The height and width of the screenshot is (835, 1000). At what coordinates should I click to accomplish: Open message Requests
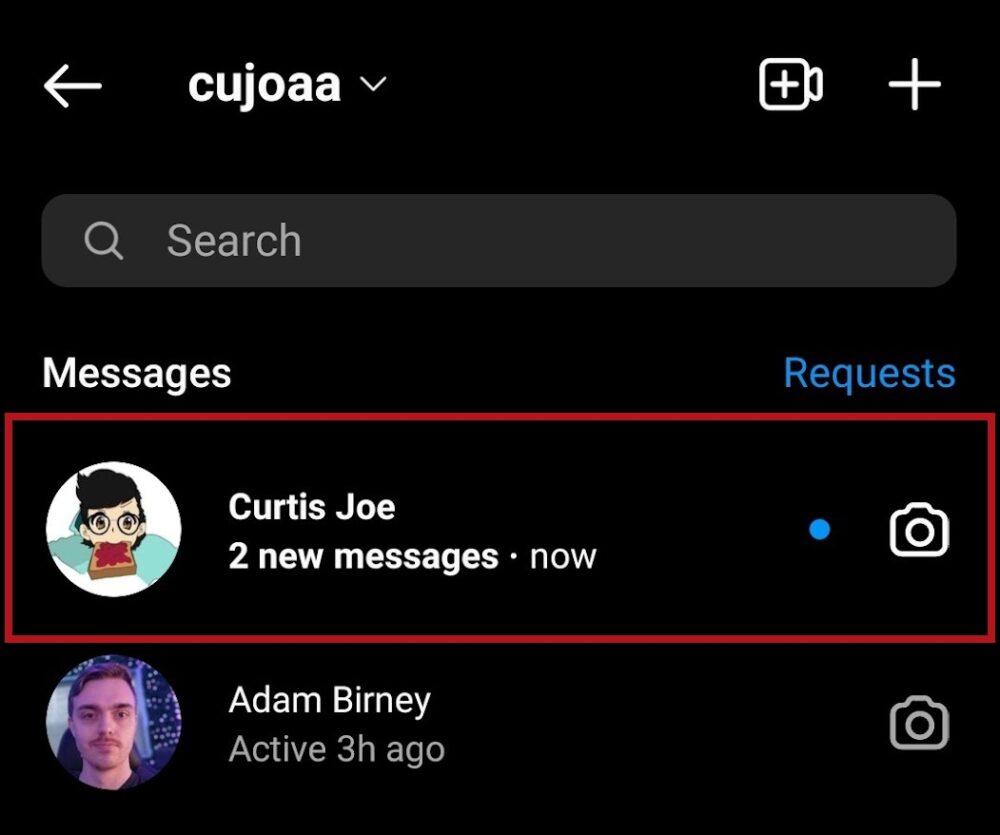point(868,373)
